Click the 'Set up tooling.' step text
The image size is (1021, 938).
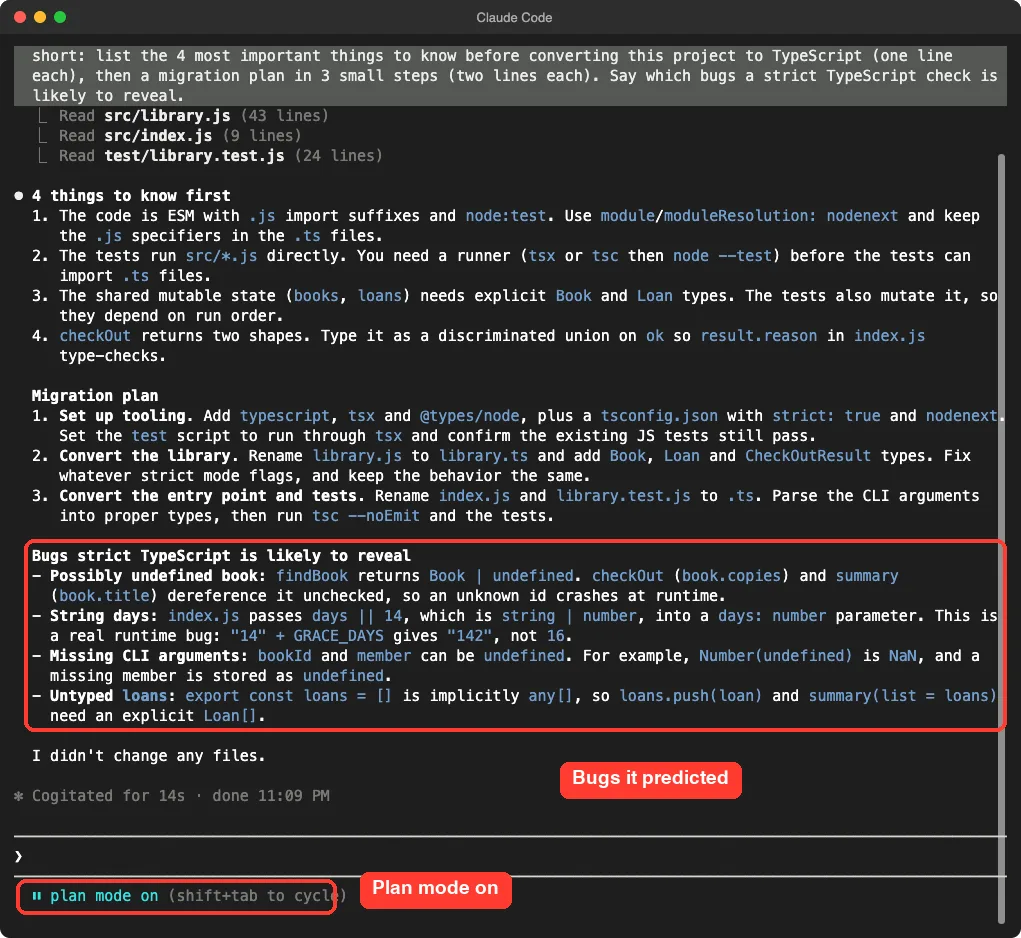126,415
